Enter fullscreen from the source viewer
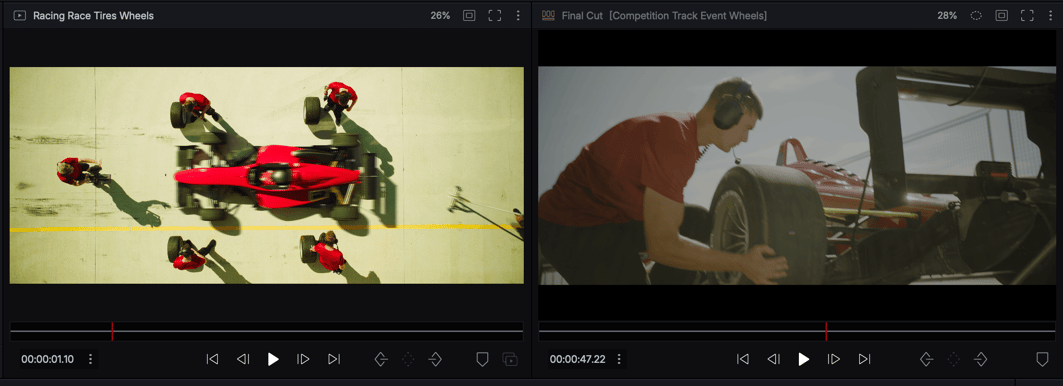The width and height of the screenshot is (1063, 386). pos(495,15)
